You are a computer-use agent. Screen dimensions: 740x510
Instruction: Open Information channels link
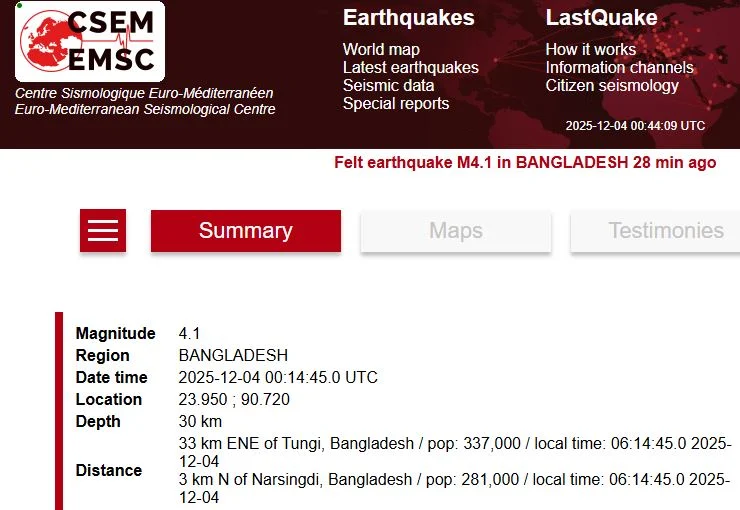[x=619, y=67]
